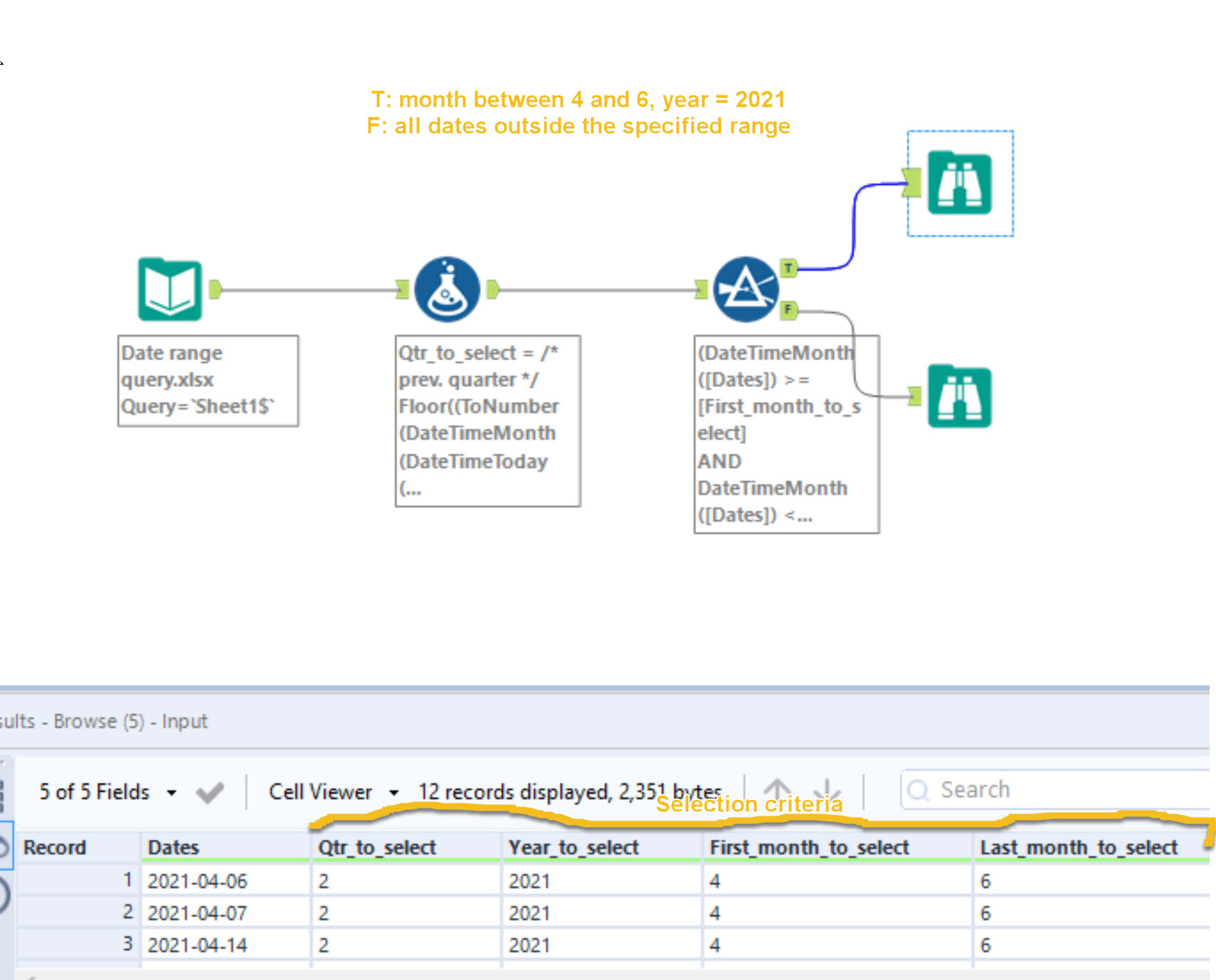Viewport: 1216px width, 980px height.
Task: Click the down arrow button in the results toolbar
Action: 827,790
